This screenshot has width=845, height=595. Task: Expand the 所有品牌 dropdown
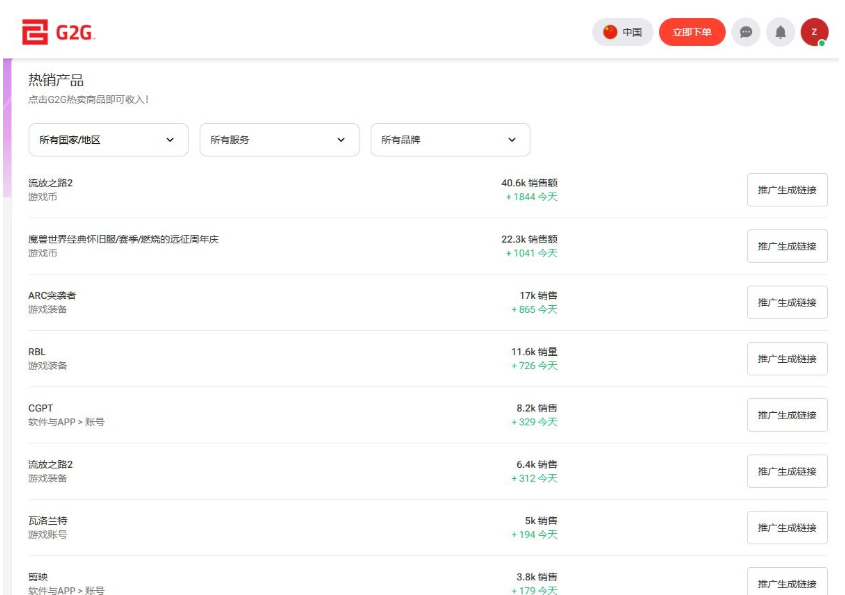(x=451, y=140)
